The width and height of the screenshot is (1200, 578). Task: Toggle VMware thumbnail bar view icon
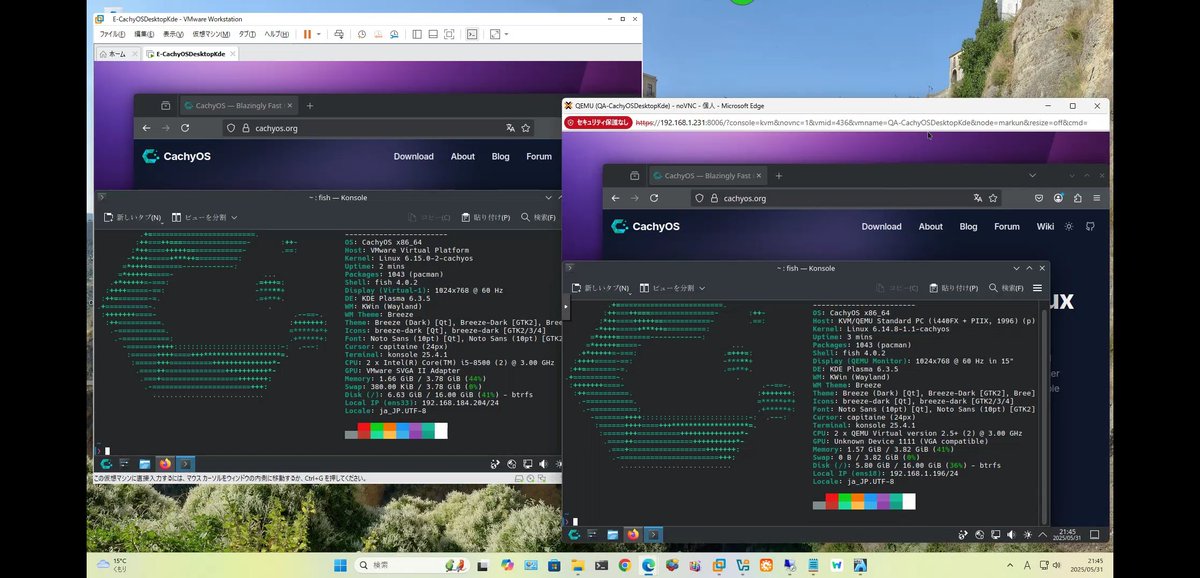[x=432, y=34]
